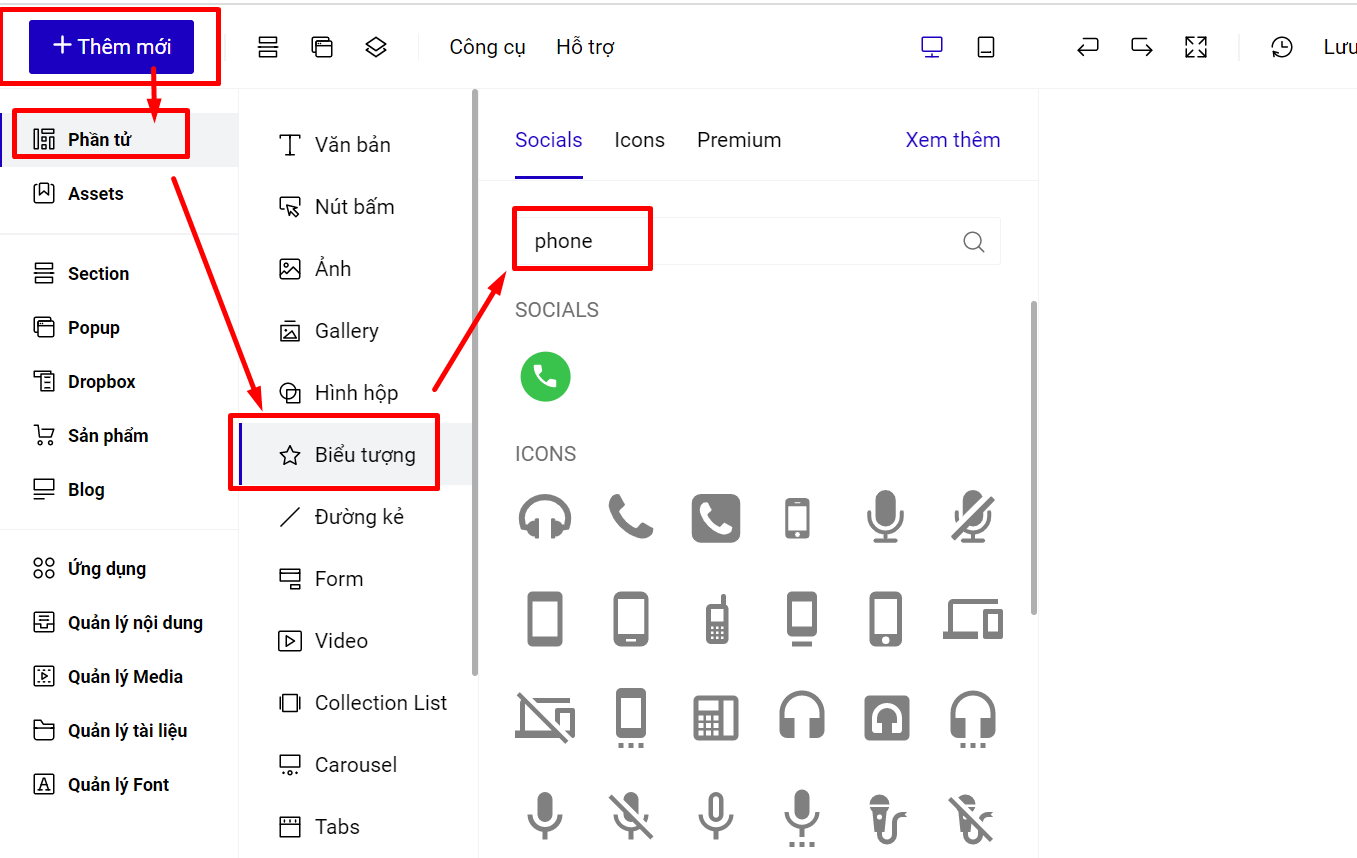The height and width of the screenshot is (858, 1357).
Task: Open the Xem thêm link
Action: pyautogui.click(x=953, y=140)
